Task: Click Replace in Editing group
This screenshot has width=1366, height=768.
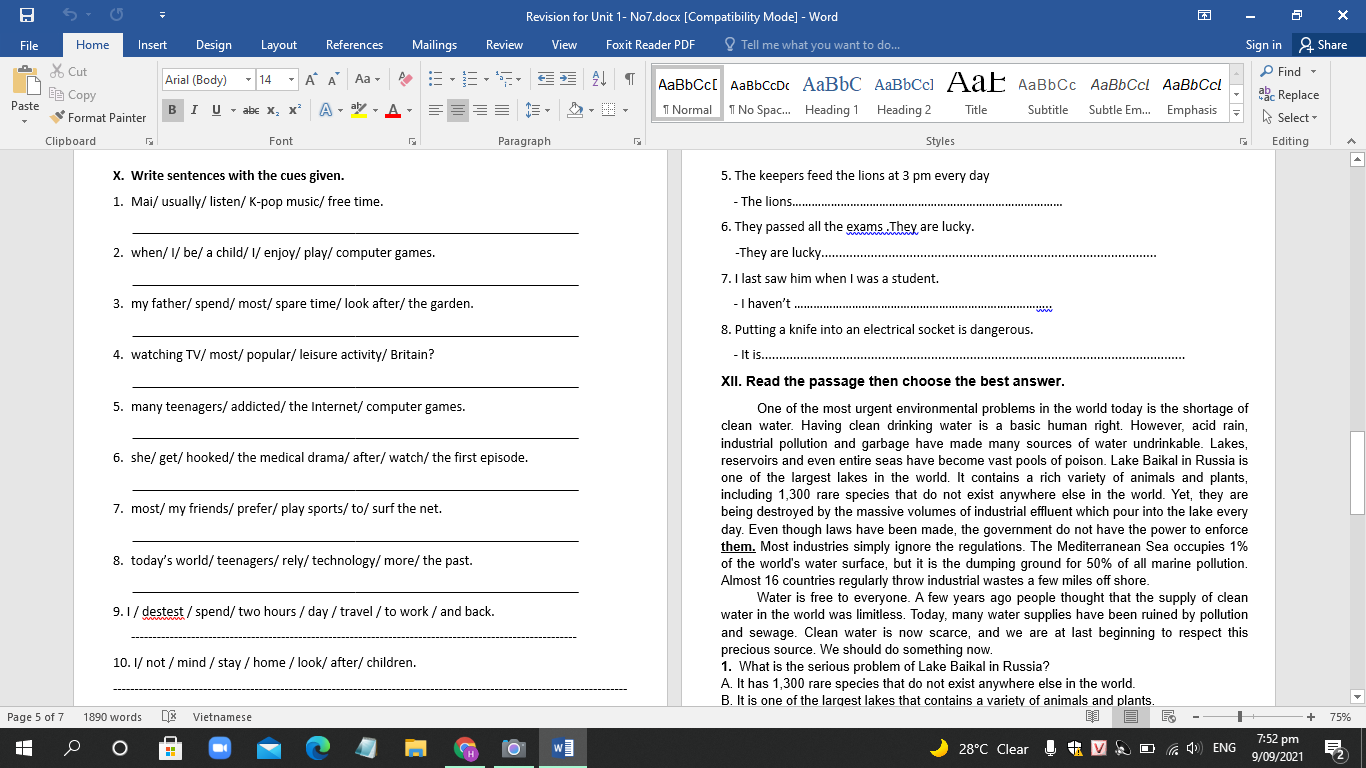Action: 1289,95
